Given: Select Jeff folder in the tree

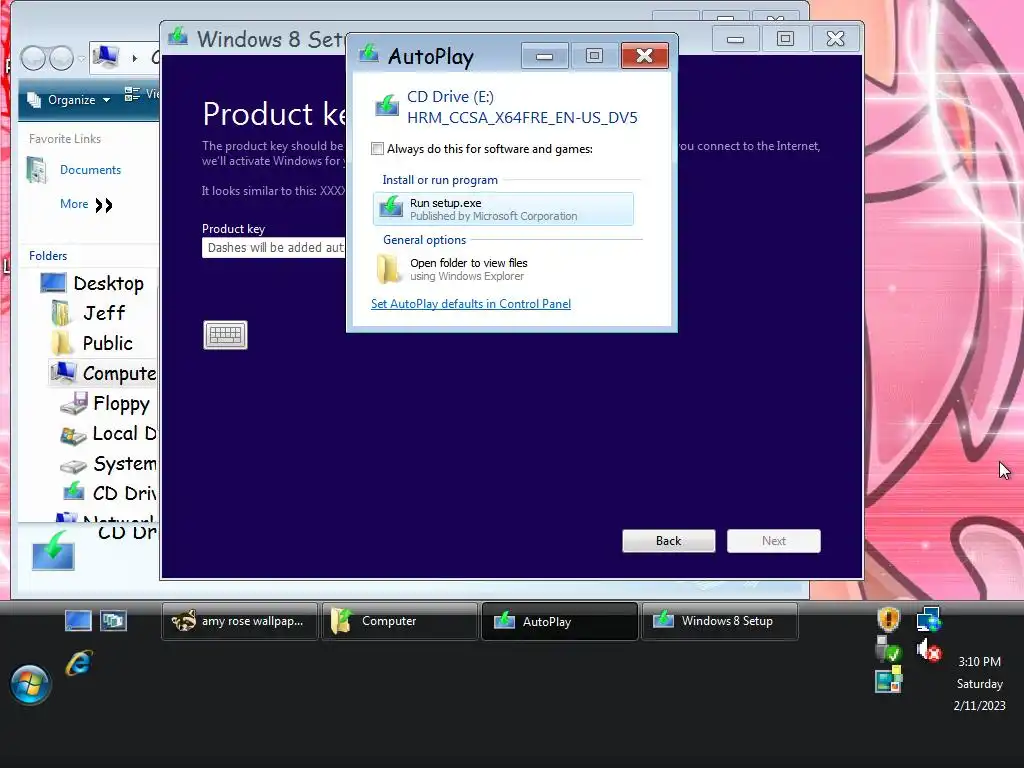Looking at the screenshot, I should pos(104,313).
